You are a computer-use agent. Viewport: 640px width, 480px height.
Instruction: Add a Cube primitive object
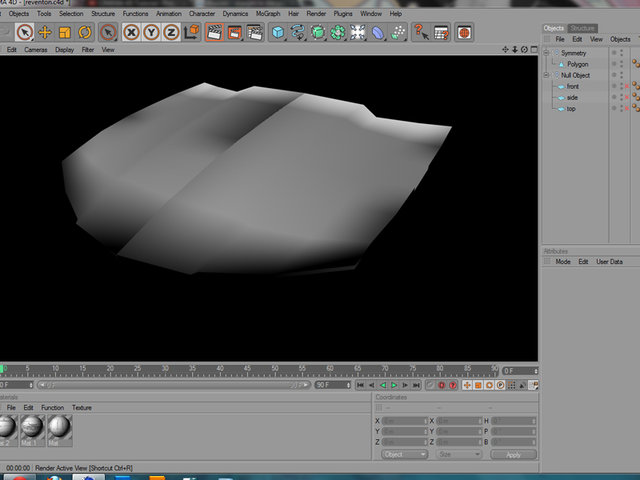278,32
